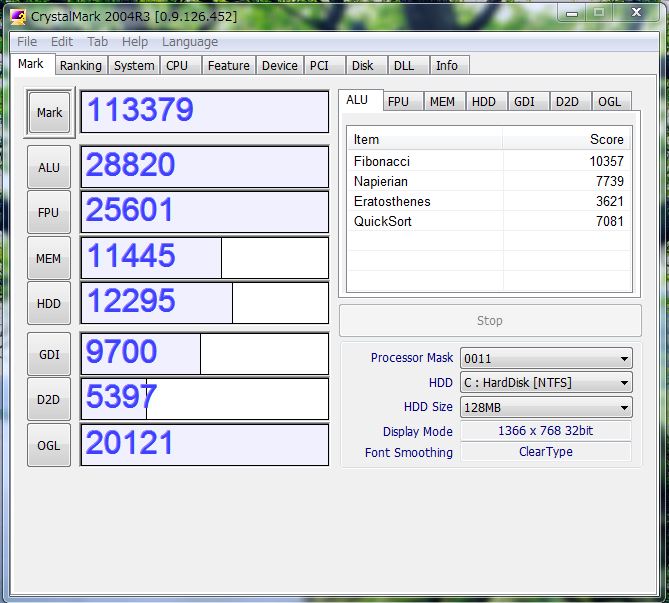Open the File menu
Viewport: 669px width, 603px height.
[x=27, y=42]
